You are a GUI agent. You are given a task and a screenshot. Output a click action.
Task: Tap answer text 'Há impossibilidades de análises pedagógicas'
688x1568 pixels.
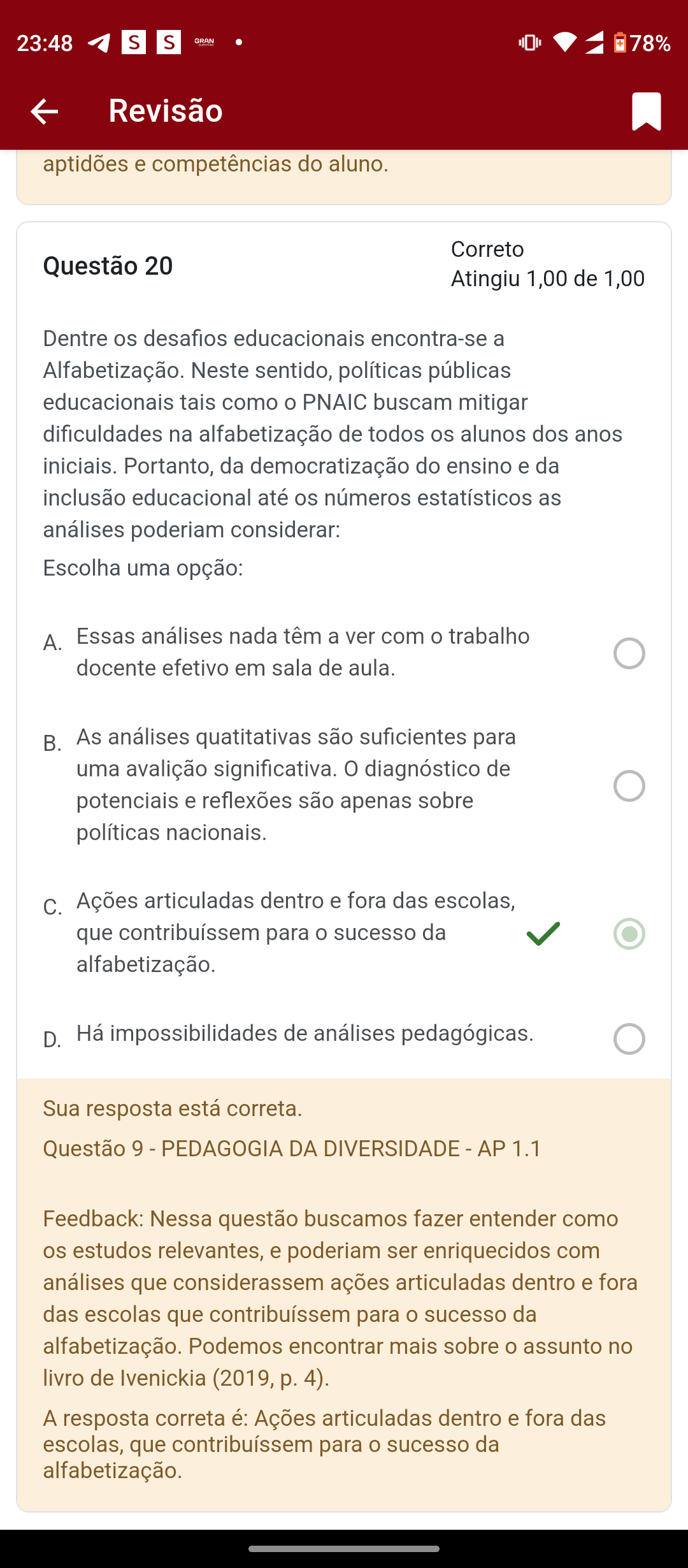[305, 1033]
